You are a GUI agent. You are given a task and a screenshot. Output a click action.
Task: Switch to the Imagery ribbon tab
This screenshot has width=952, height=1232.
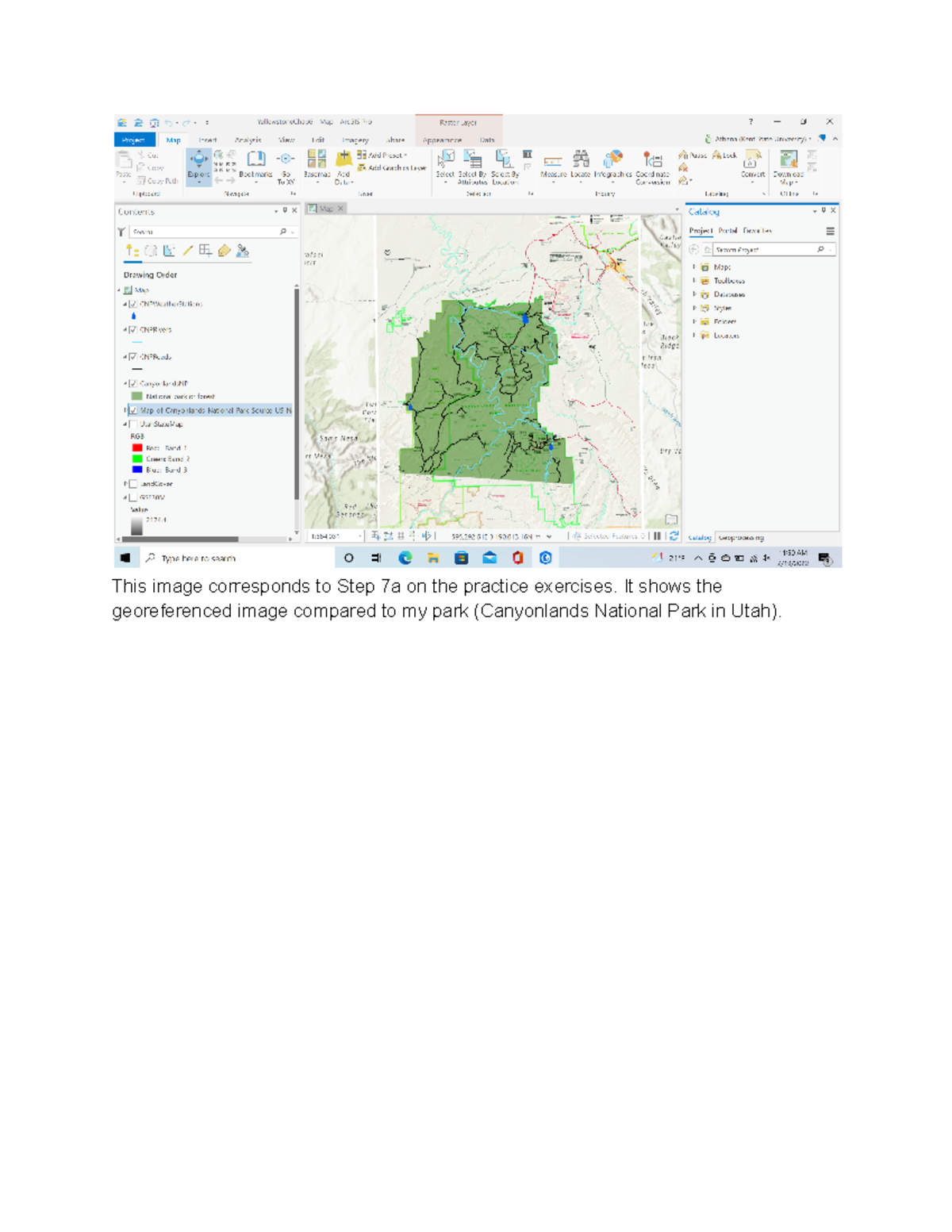355,140
